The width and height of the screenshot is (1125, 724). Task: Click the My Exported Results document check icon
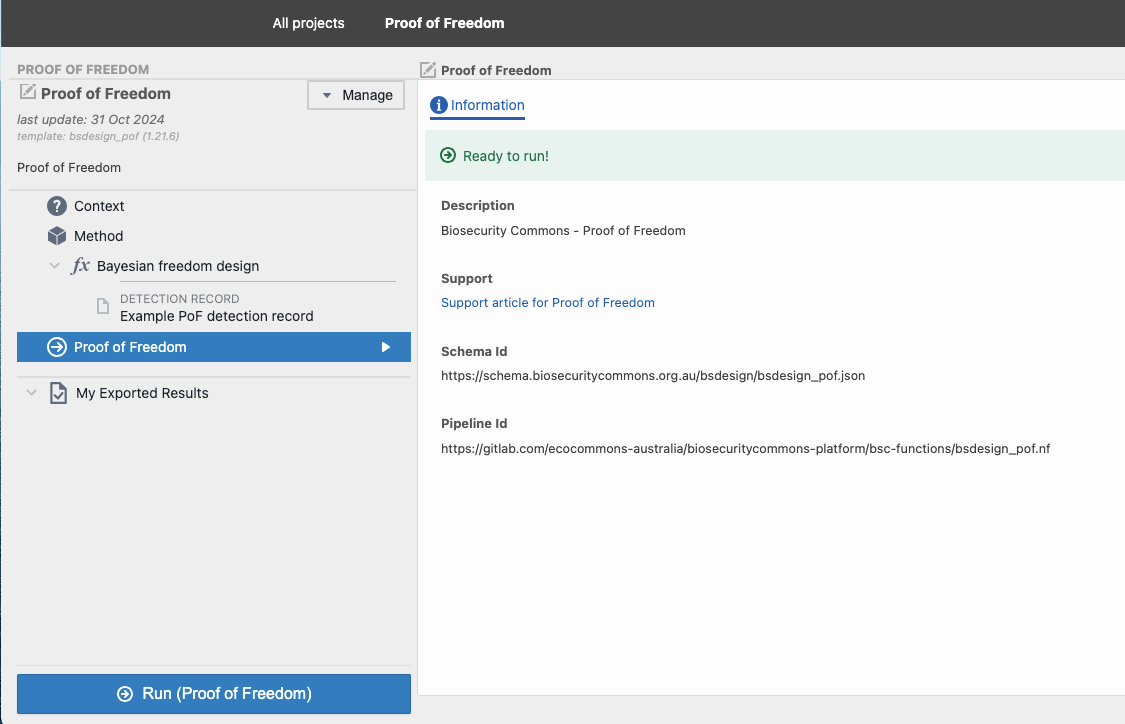click(58, 393)
